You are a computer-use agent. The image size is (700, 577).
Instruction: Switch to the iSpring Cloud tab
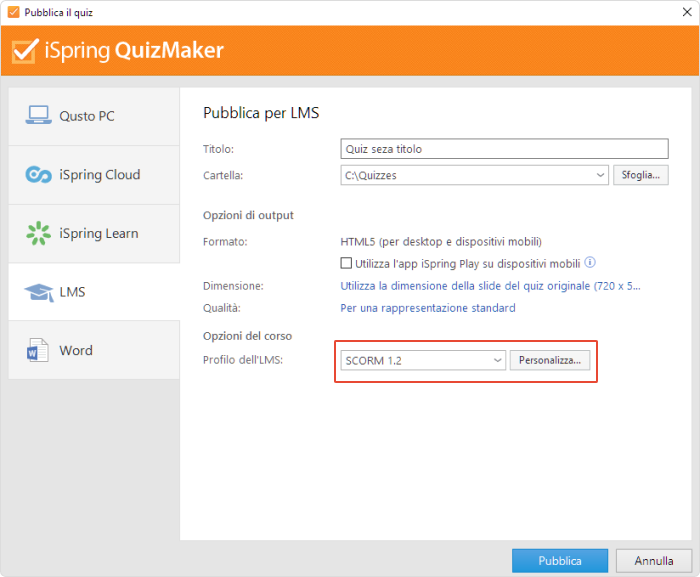click(x=94, y=175)
